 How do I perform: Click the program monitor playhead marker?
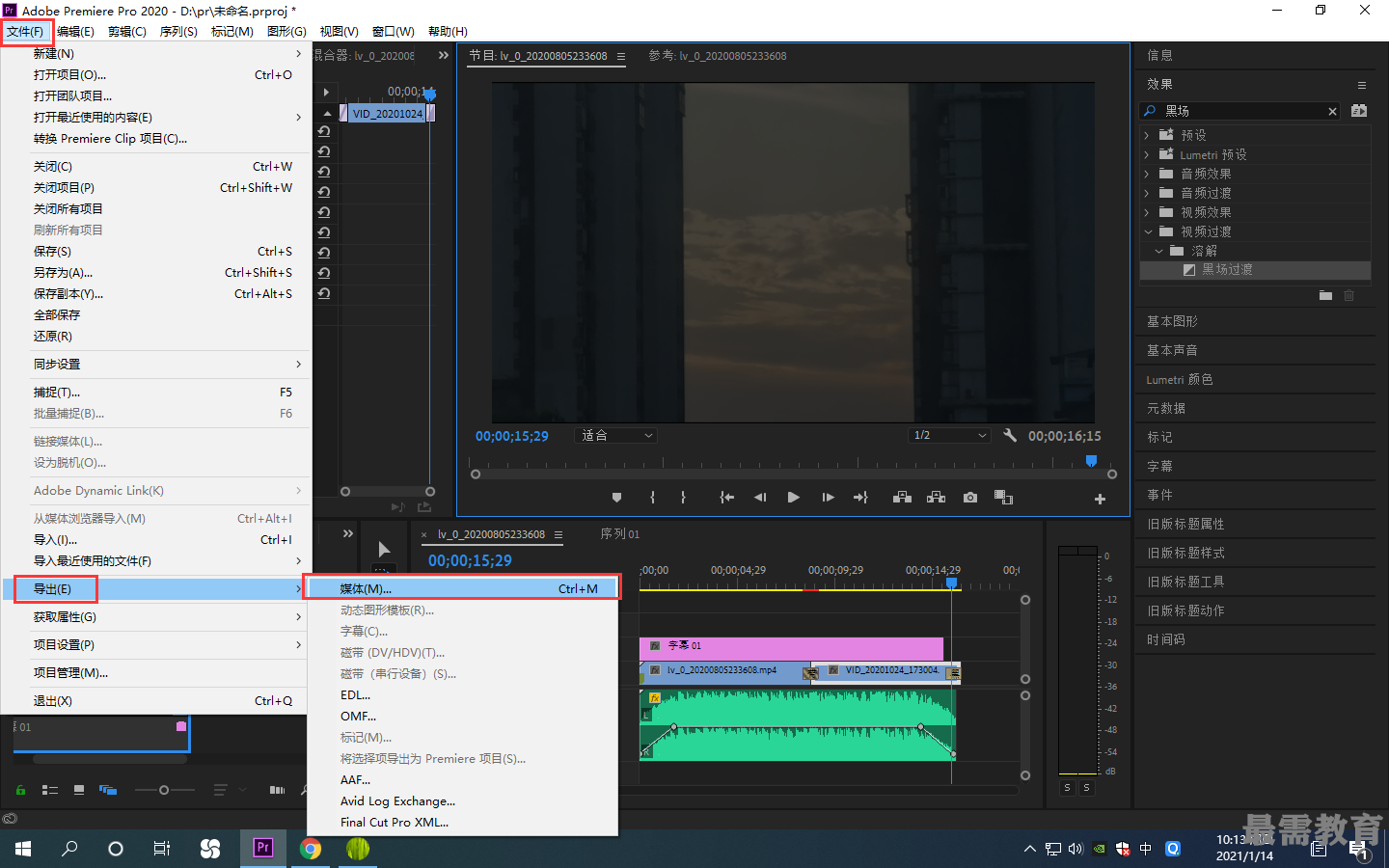point(1091,461)
